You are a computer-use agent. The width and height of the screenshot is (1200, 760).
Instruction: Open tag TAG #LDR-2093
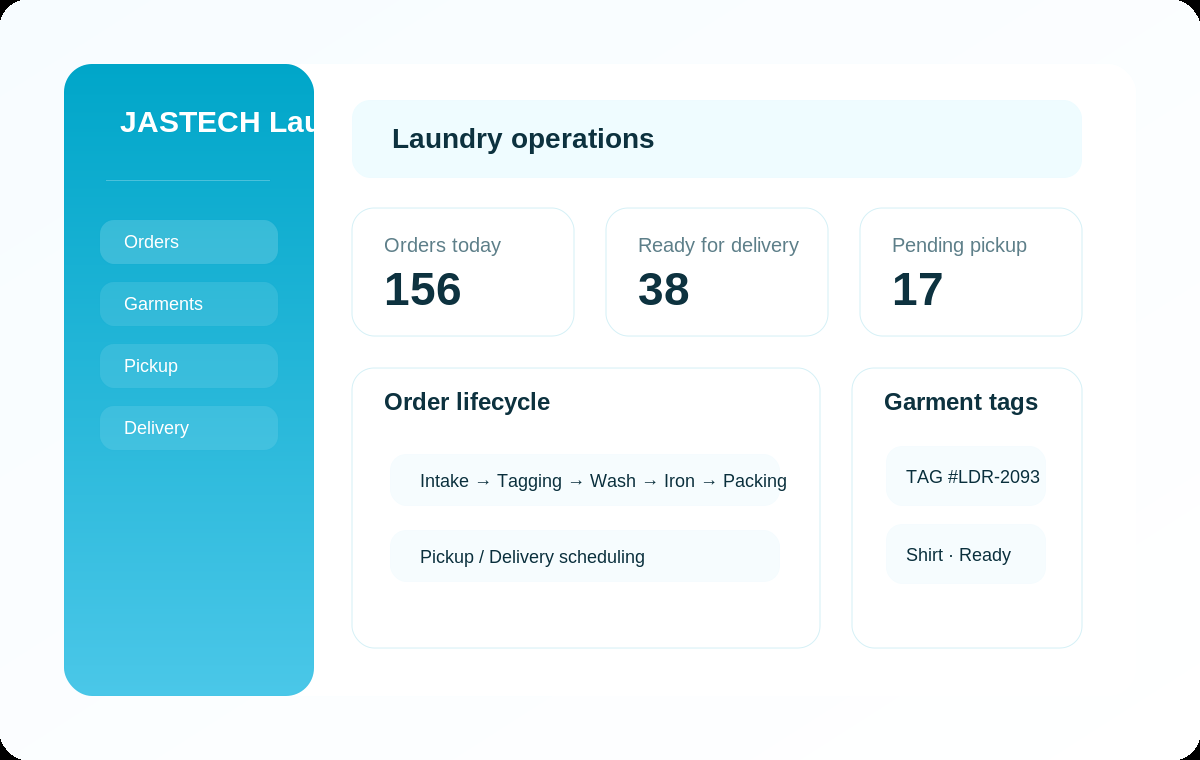coord(966,476)
